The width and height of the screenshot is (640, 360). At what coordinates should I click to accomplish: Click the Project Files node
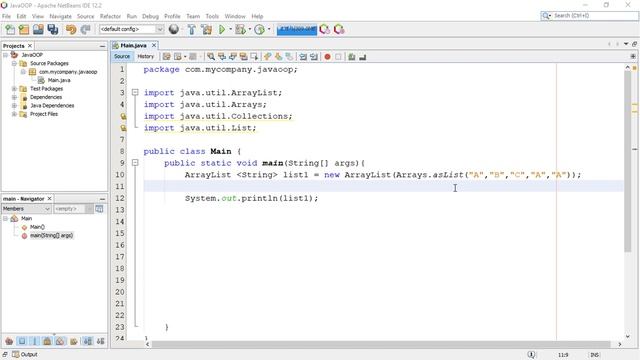(44, 114)
